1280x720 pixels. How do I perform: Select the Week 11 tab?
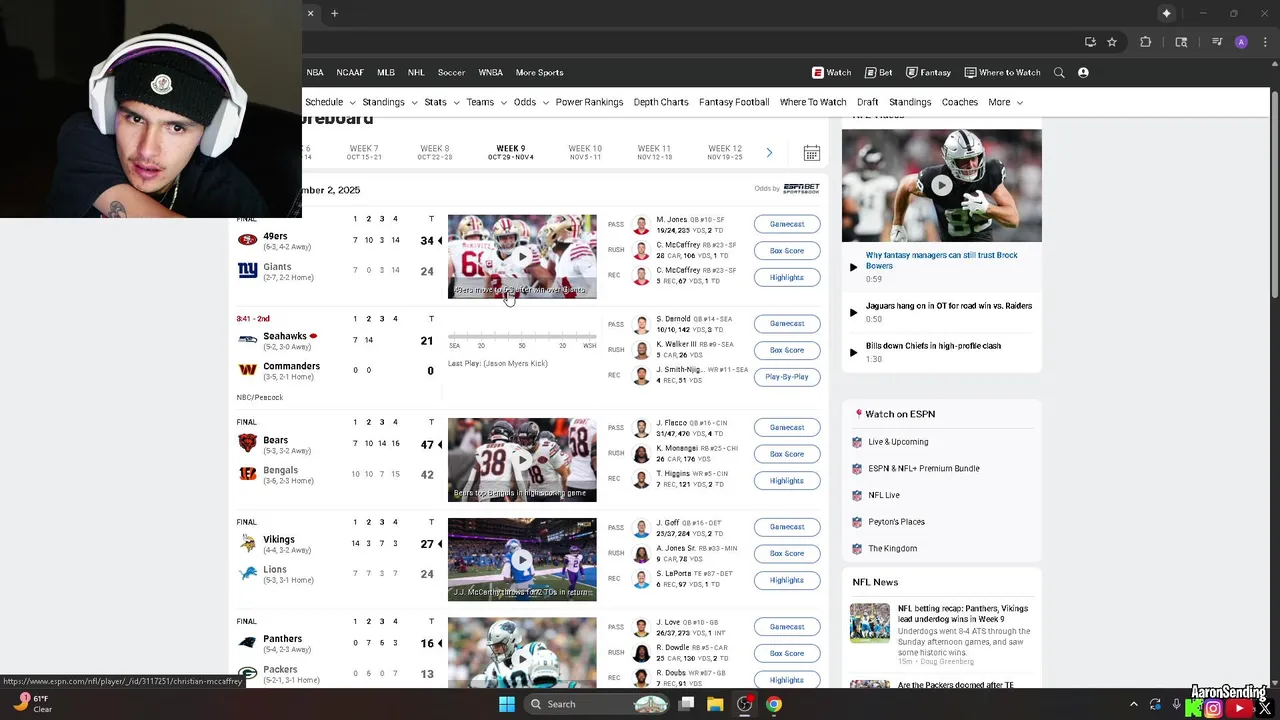[654, 152]
